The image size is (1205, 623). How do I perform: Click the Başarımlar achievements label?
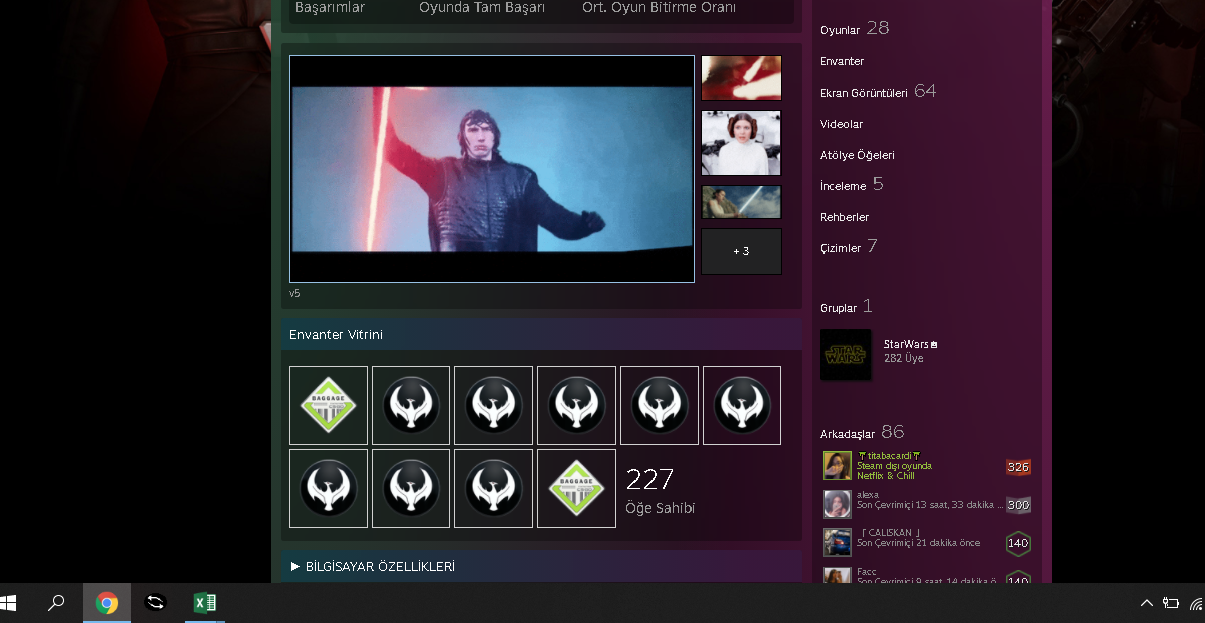coord(330,8)
